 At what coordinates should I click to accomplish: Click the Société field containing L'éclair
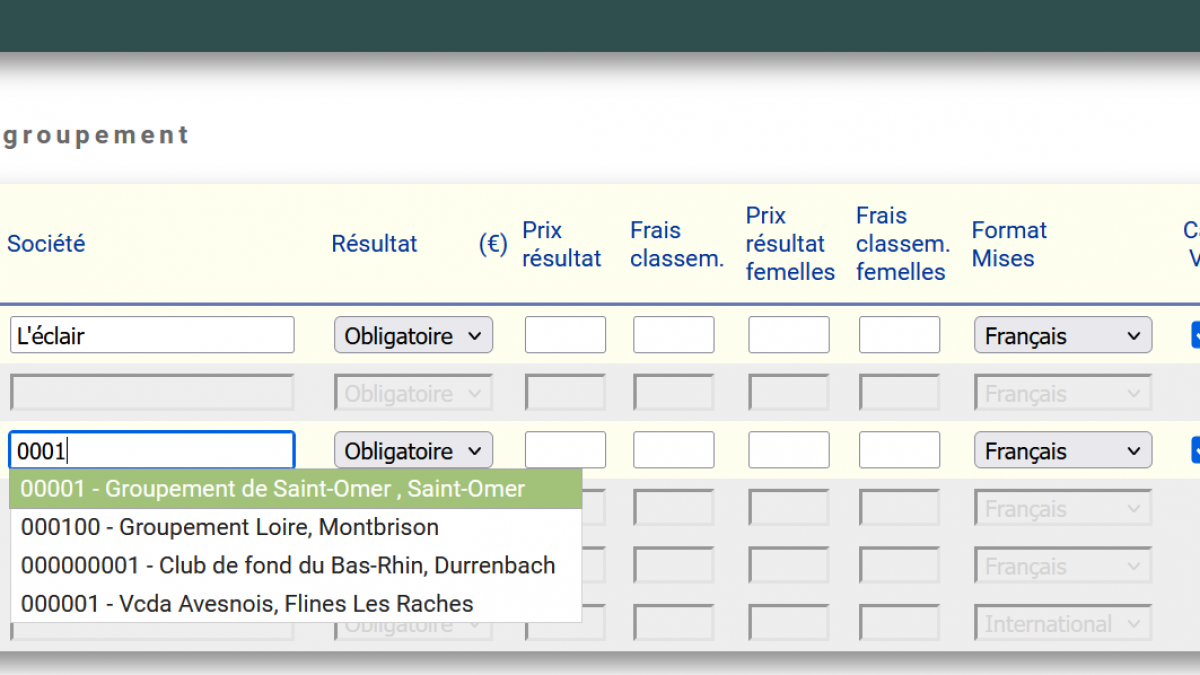(x=152, y=336)
